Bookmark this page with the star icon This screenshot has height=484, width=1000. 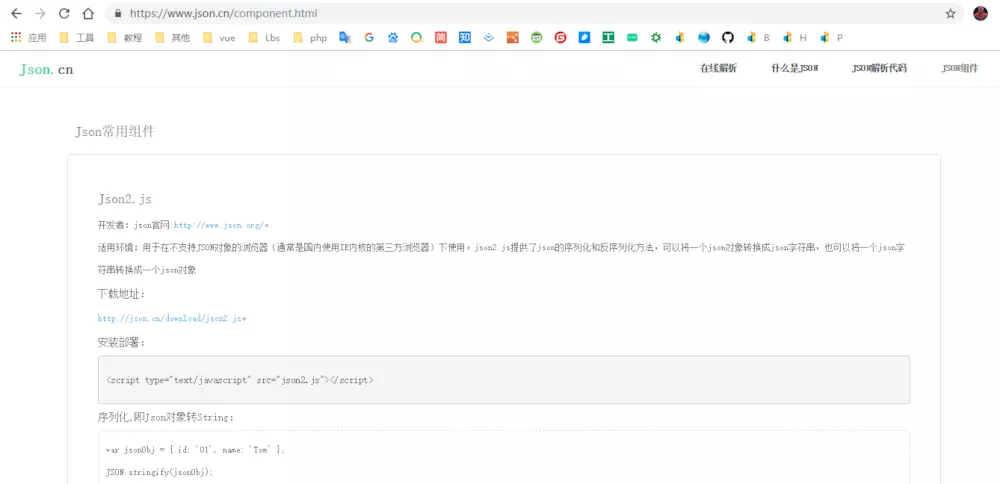tap(950, 13)
